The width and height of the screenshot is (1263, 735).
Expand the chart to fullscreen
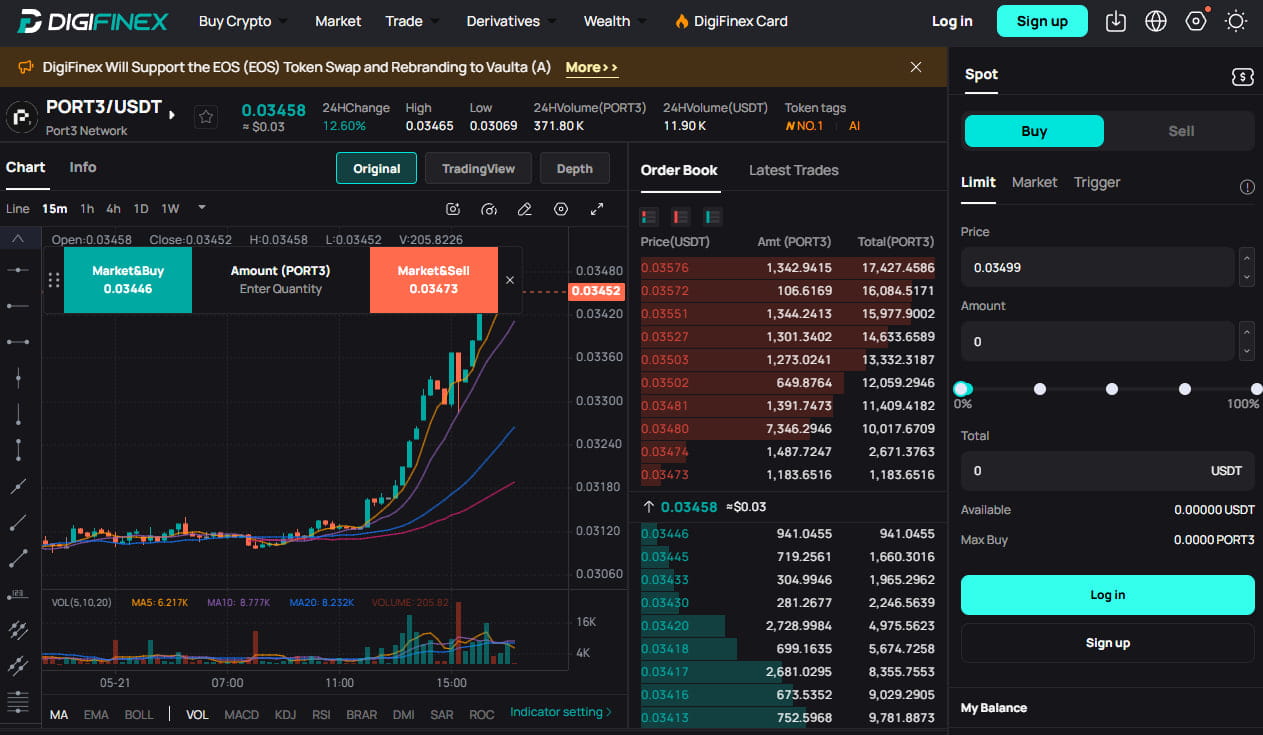(597, 209)
